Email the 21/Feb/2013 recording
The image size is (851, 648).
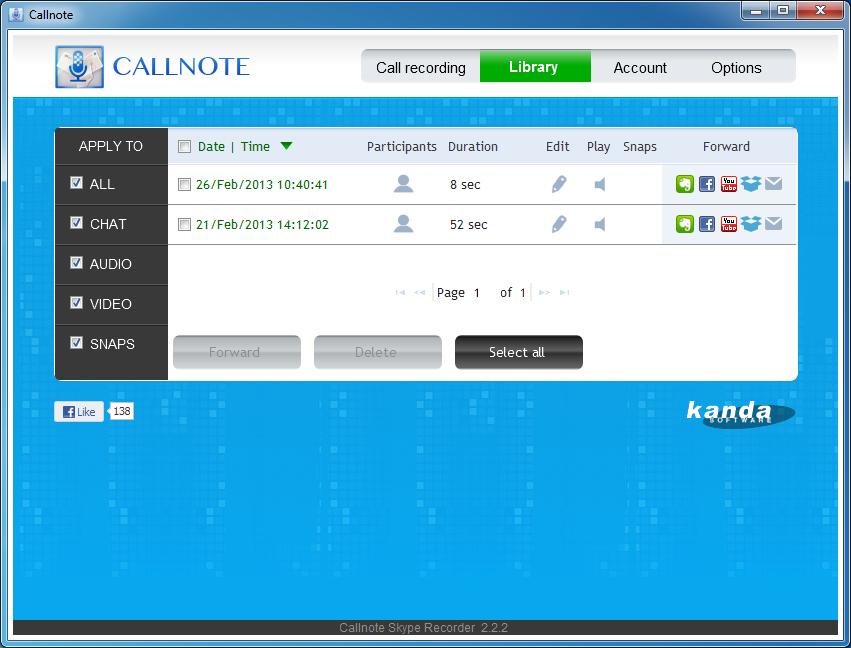773,223
